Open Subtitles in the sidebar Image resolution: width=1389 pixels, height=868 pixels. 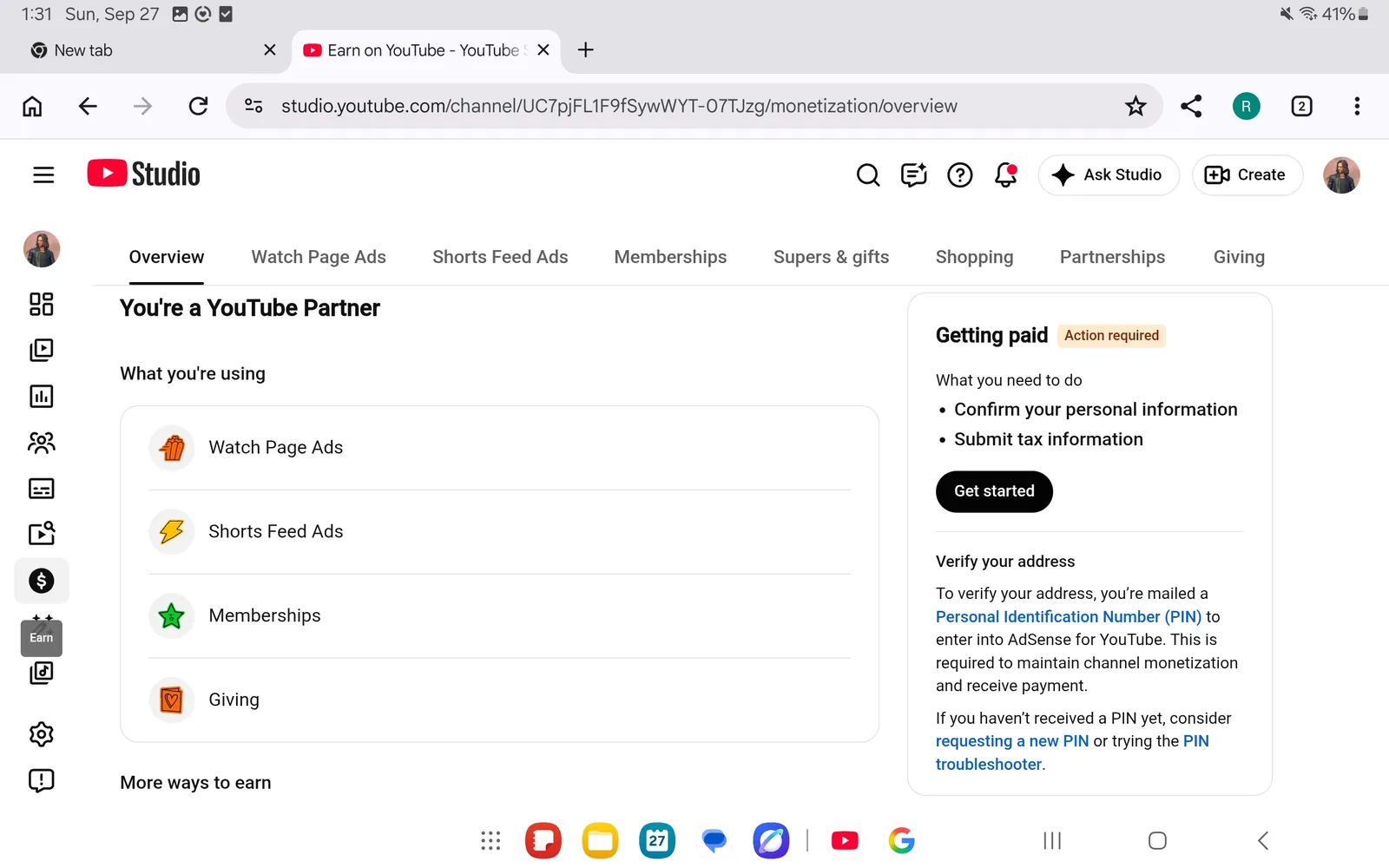[x=42, y=489]
